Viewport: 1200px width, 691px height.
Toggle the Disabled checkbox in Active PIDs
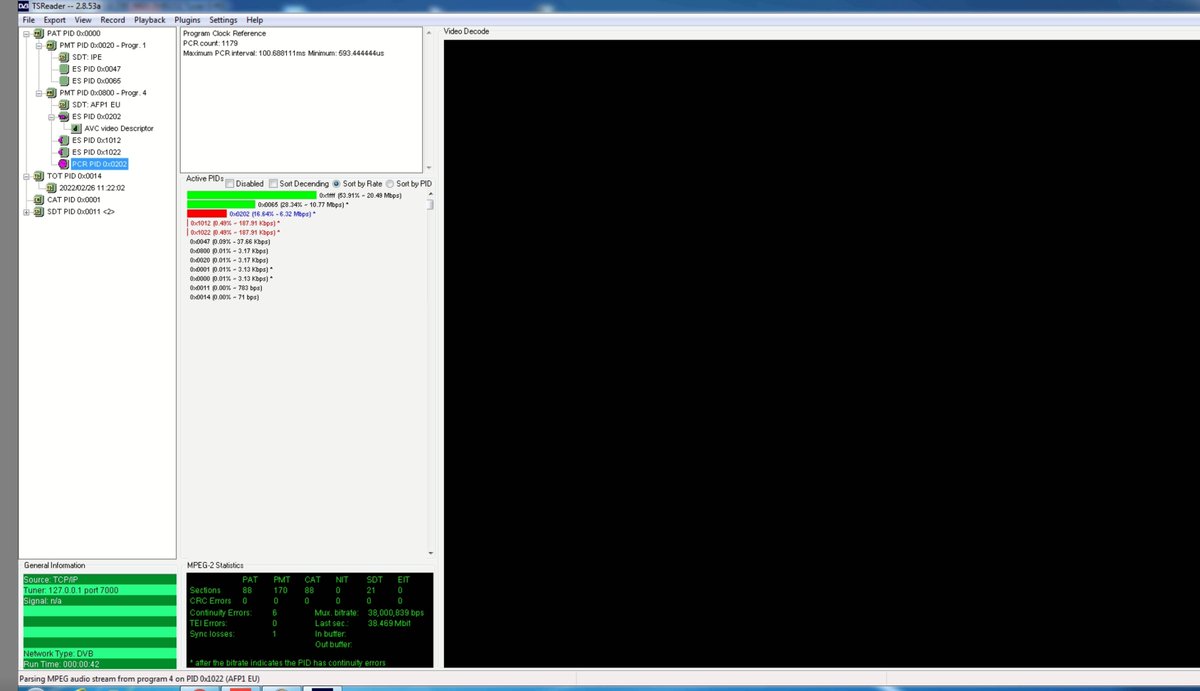click(x=230, y=183)
